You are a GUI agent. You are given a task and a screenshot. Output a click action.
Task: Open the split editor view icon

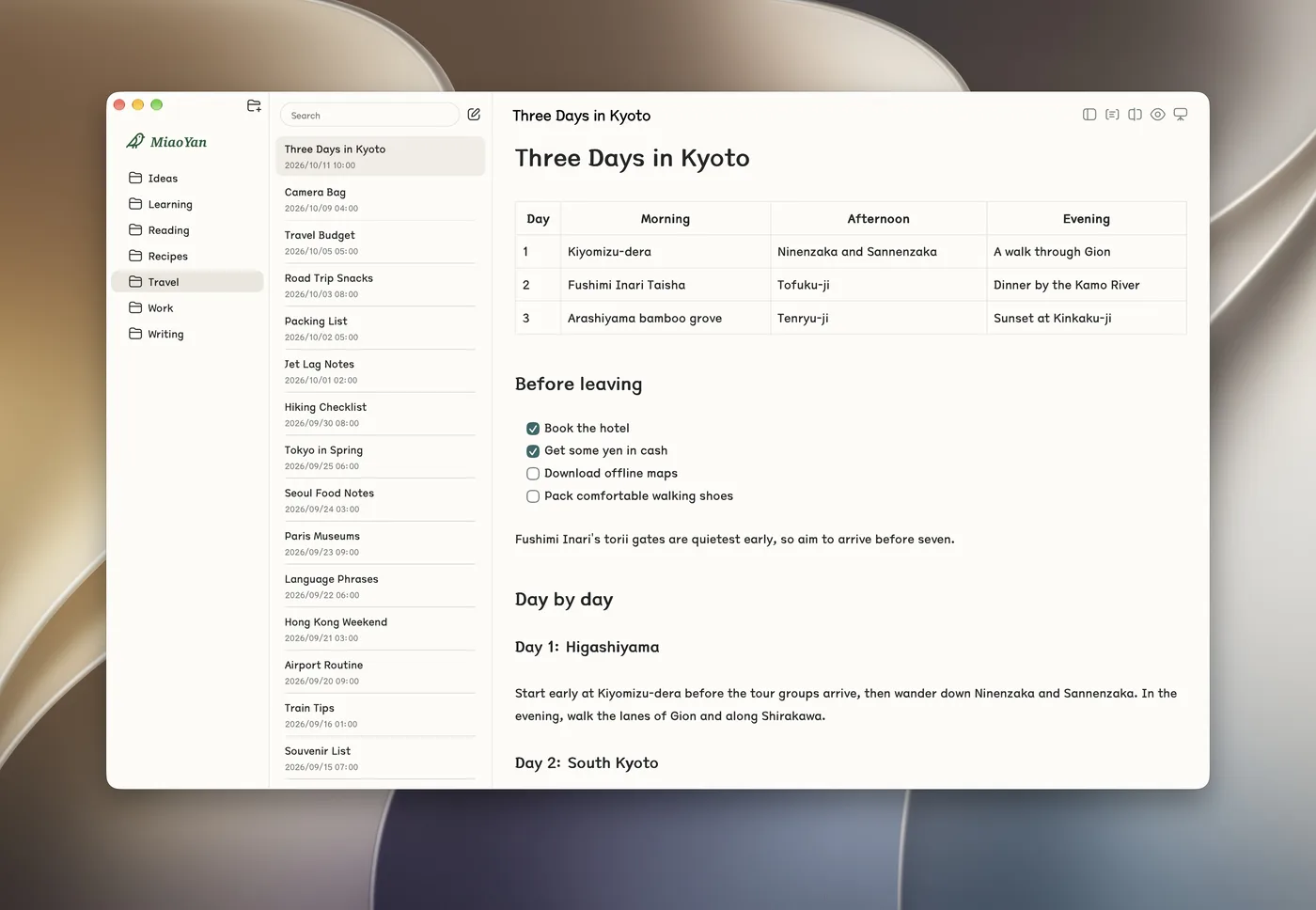pyautogui.click(x=1135, y=115)
